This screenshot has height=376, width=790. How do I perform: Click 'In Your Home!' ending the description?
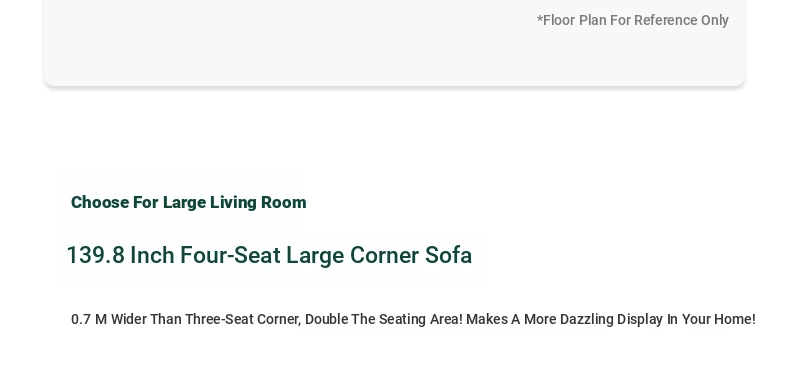click(711, 320)
